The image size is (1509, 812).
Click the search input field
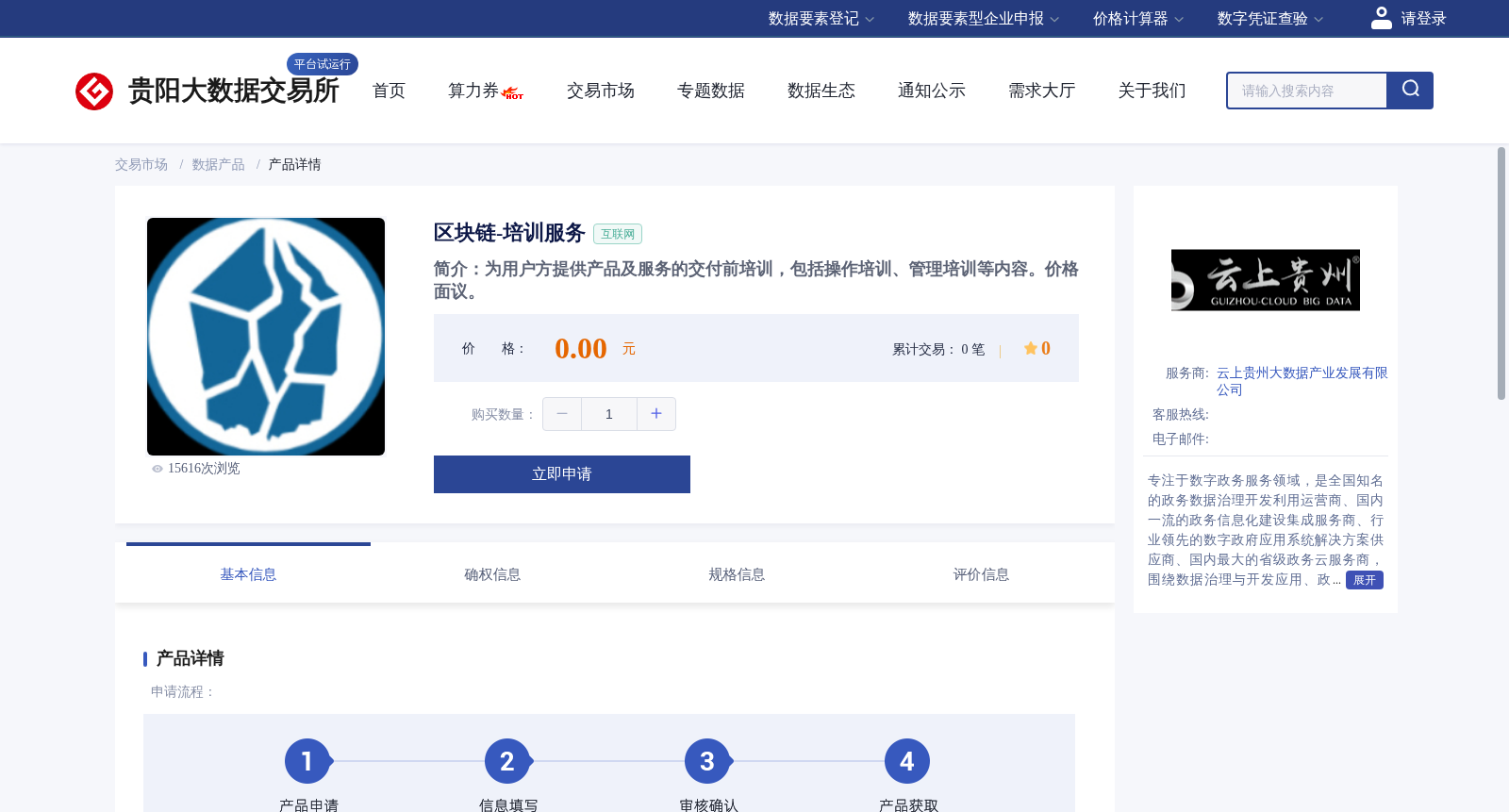pyautogui.click(x=1307, y=91)
